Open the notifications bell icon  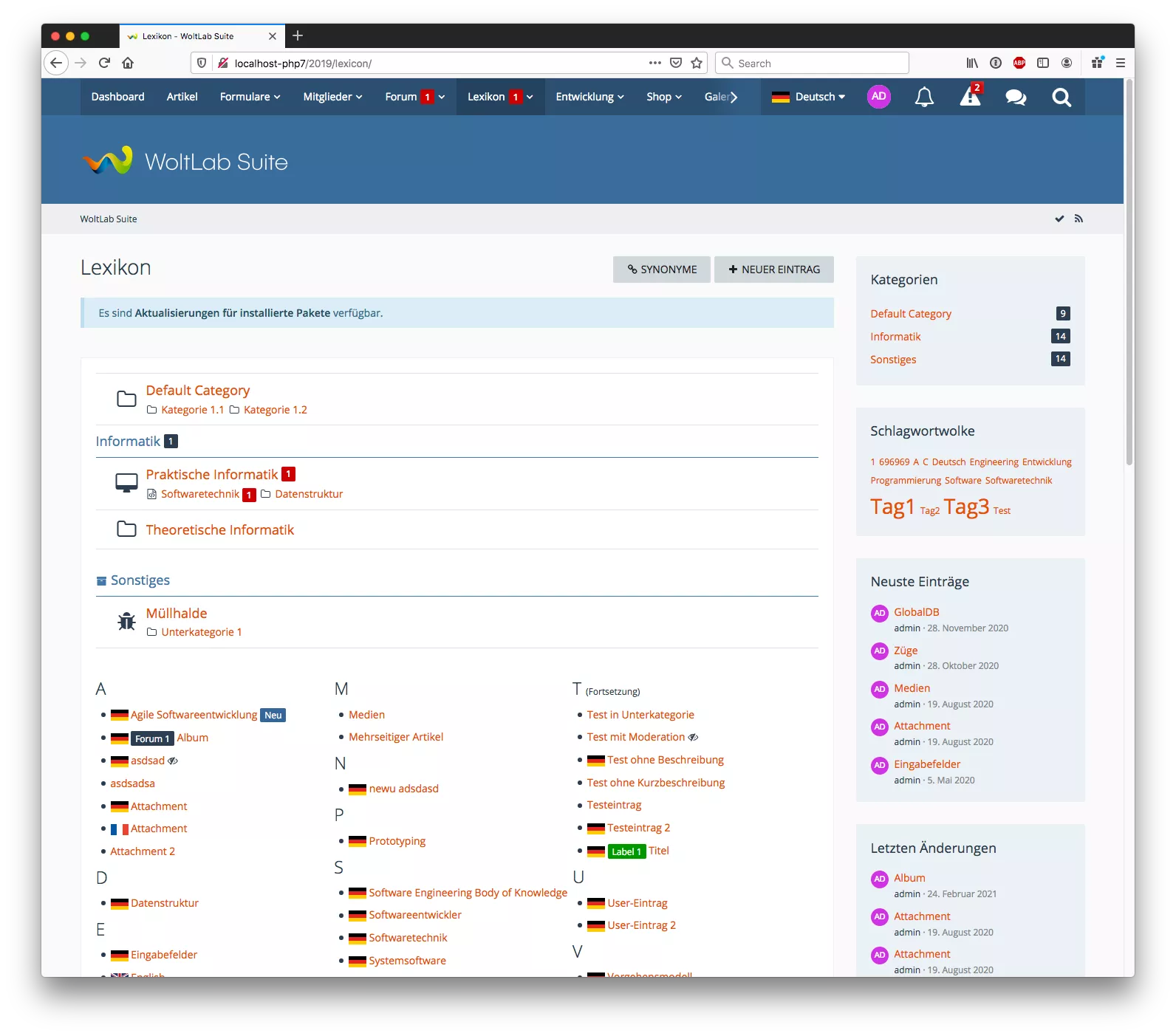(x=924, y=97)
